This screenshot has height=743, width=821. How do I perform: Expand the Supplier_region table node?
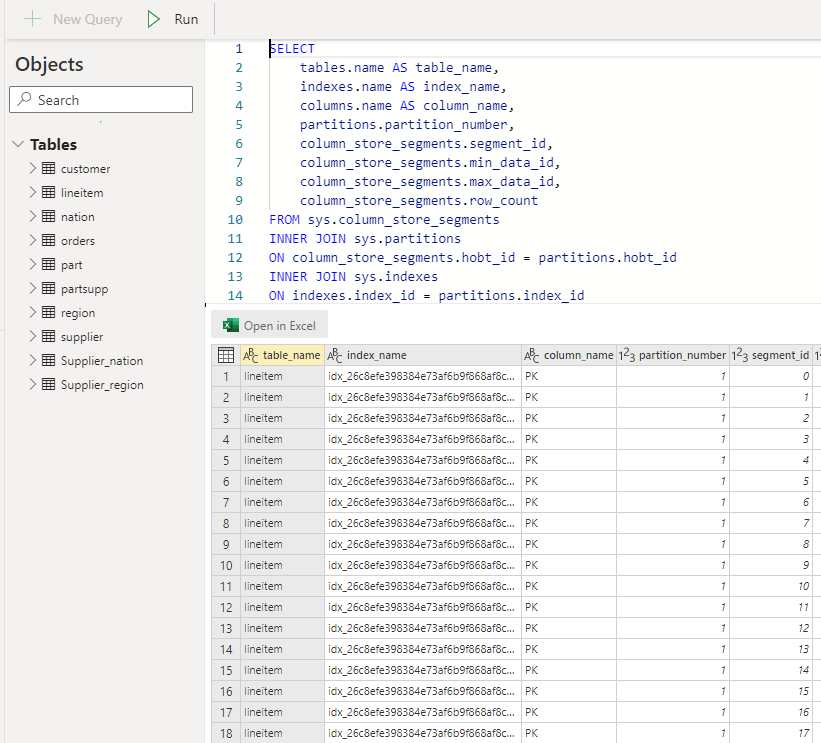point(32,384)
